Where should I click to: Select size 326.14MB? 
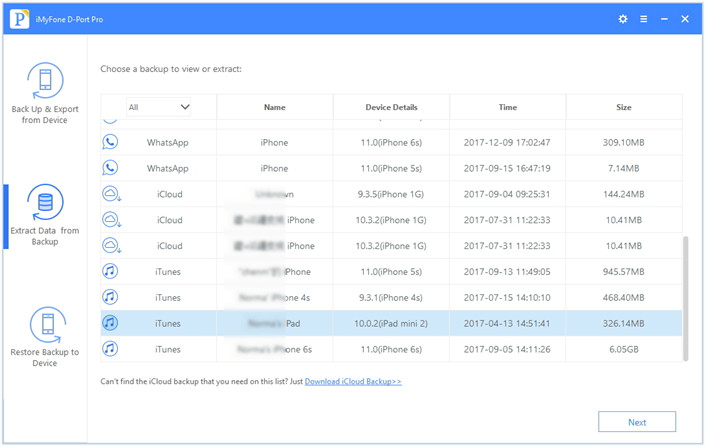624,323
